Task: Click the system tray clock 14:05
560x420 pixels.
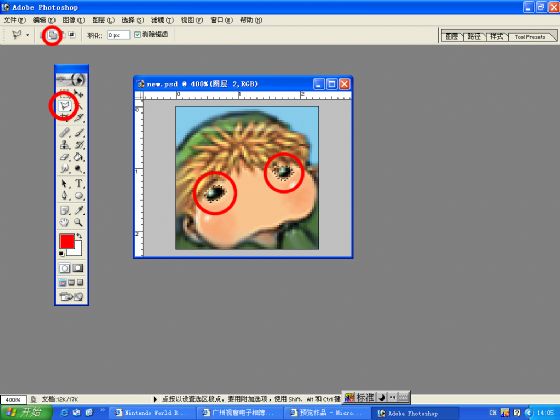Action: [546, 413]
